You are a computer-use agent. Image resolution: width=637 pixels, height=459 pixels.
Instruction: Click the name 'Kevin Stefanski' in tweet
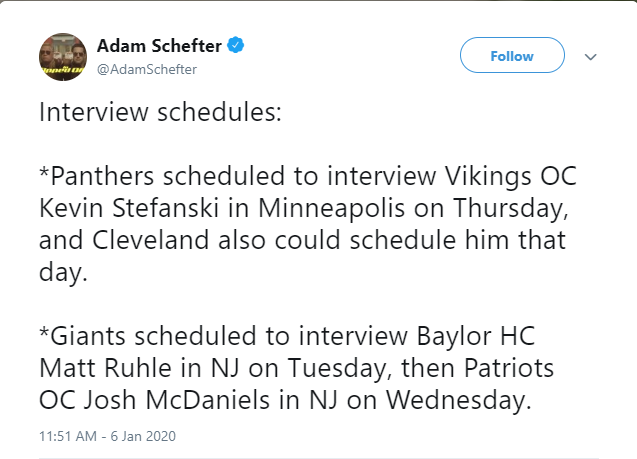coord(129,208)
